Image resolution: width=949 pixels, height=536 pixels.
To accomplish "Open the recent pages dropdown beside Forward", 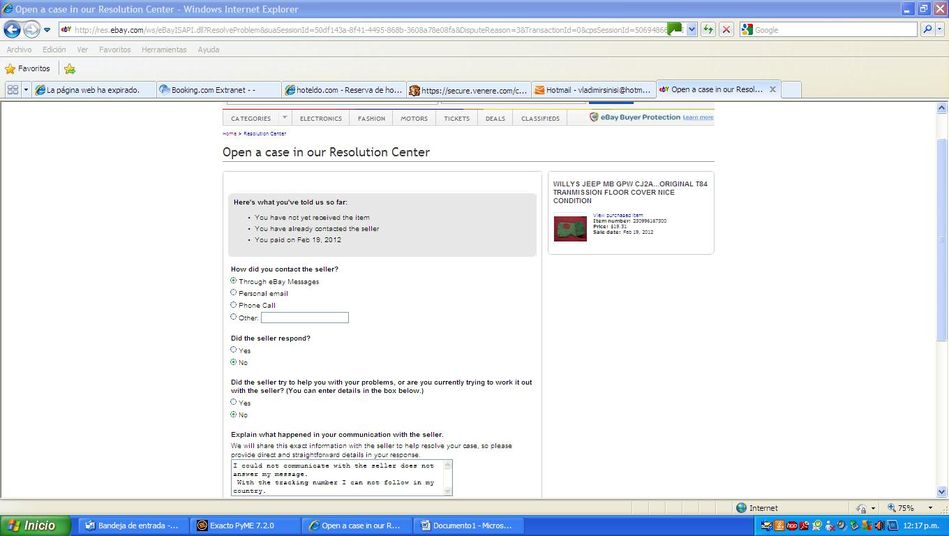I will 47,30.
